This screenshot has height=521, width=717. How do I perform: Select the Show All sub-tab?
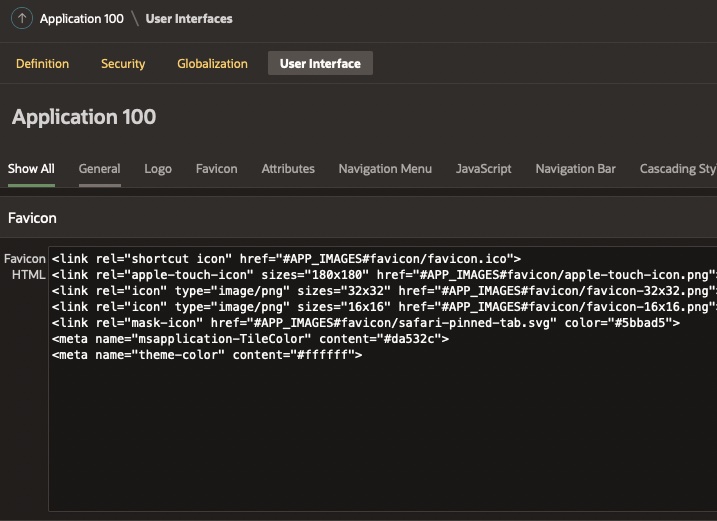[31, 168]
